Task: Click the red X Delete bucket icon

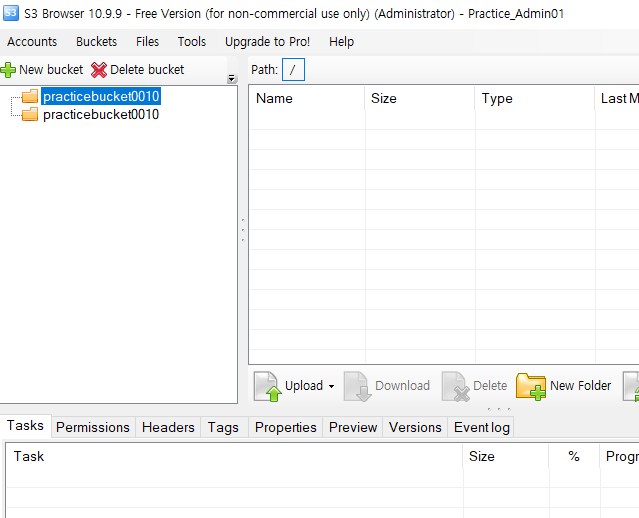Action: pyautogui.click(x=99, y=70)
